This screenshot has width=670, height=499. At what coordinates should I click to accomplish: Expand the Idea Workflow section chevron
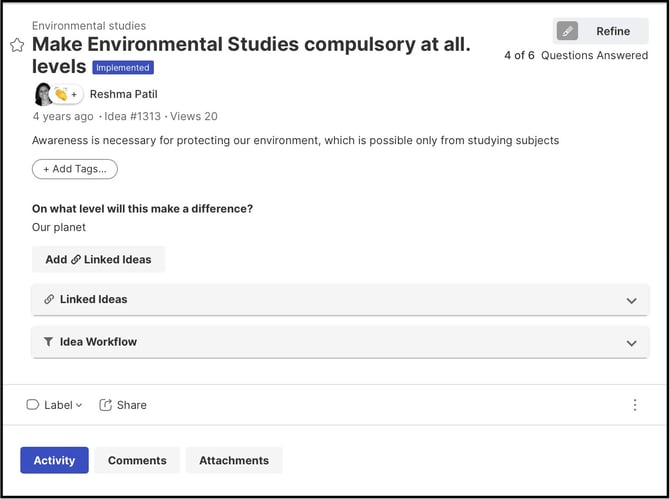point(631,342)
